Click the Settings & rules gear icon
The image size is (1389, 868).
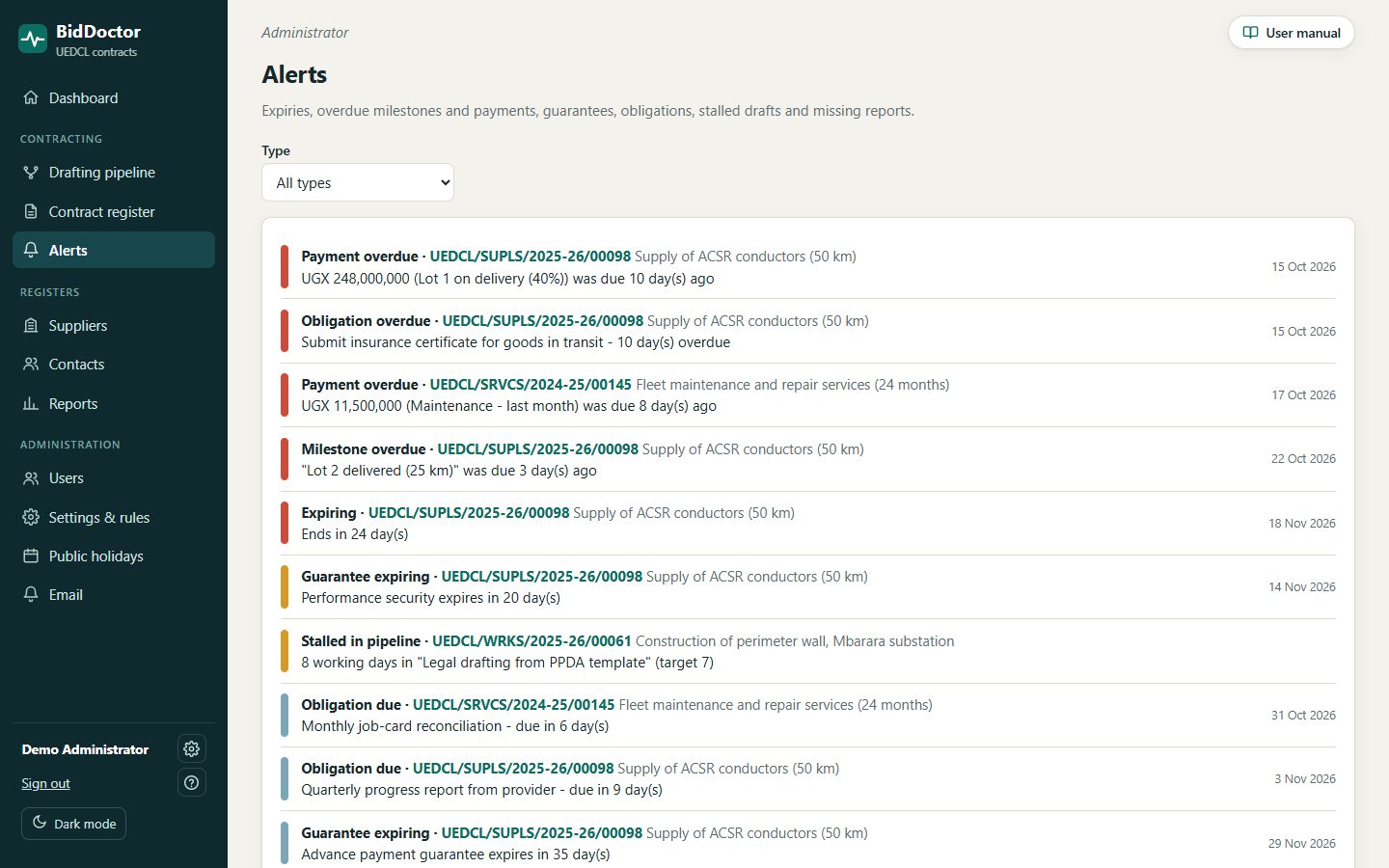click(31, 517)
